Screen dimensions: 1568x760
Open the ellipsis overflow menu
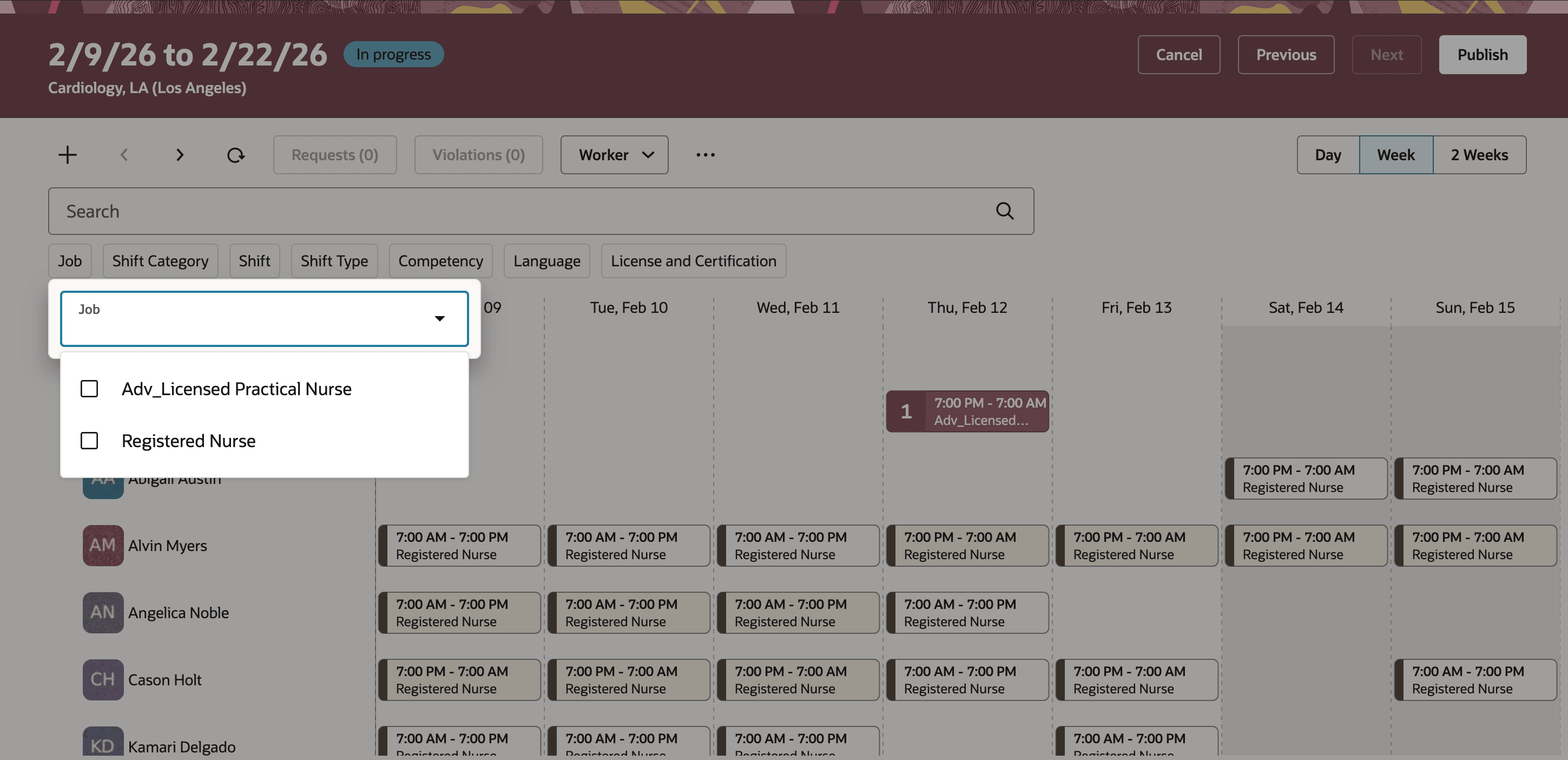(706, 155)
